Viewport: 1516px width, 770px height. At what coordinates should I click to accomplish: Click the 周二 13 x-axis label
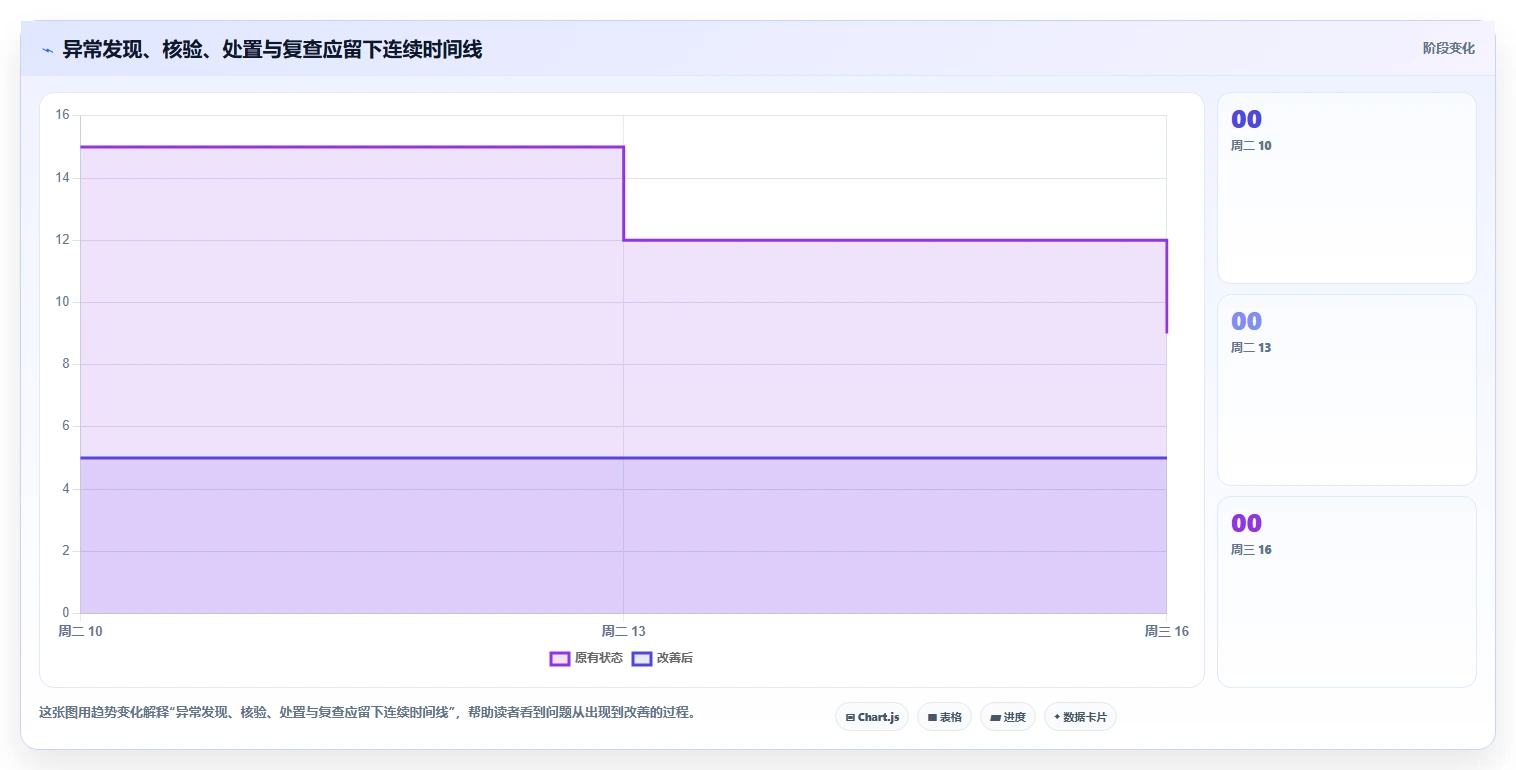click(623, 631)
